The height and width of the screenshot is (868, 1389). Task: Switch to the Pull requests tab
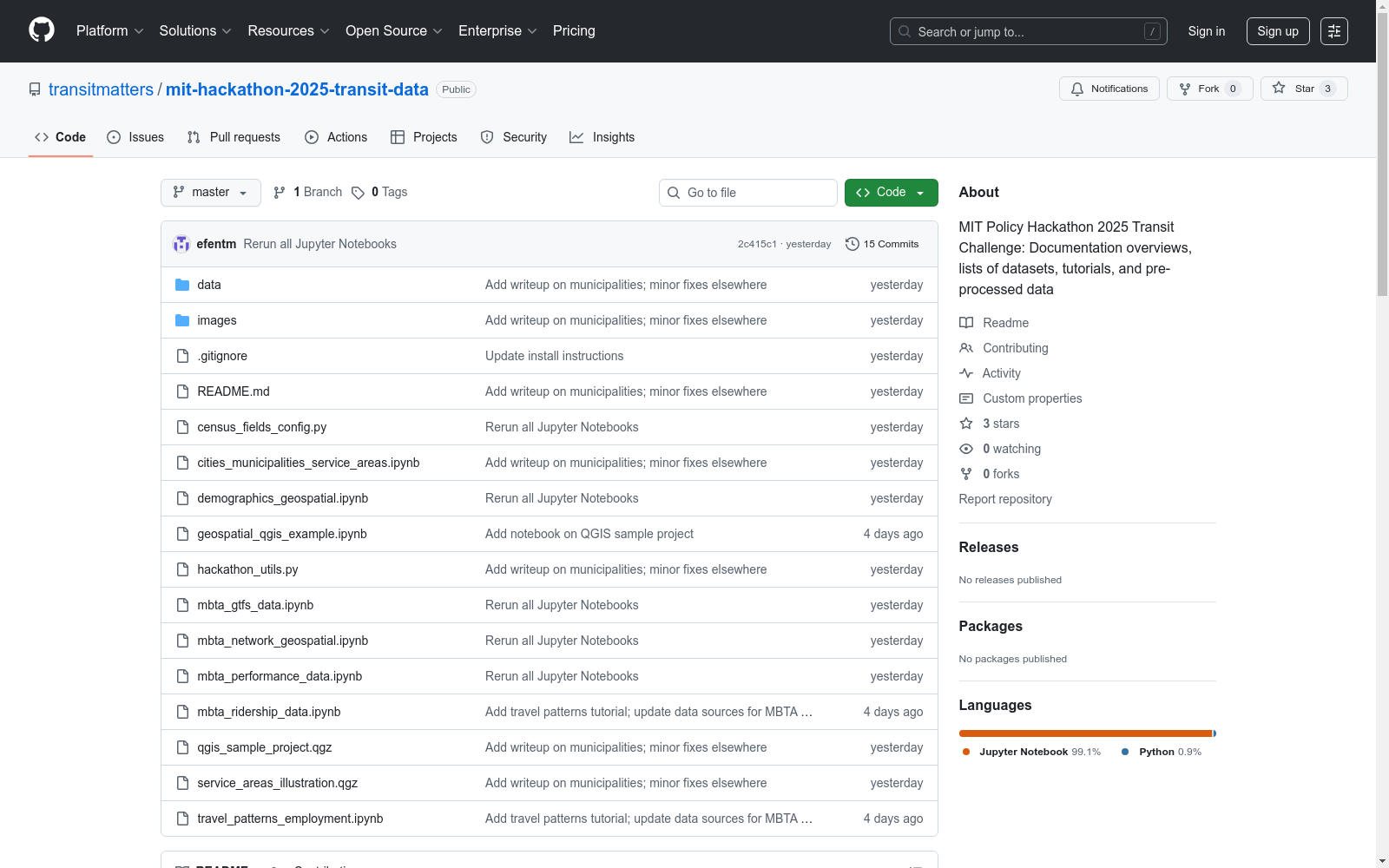234,137
